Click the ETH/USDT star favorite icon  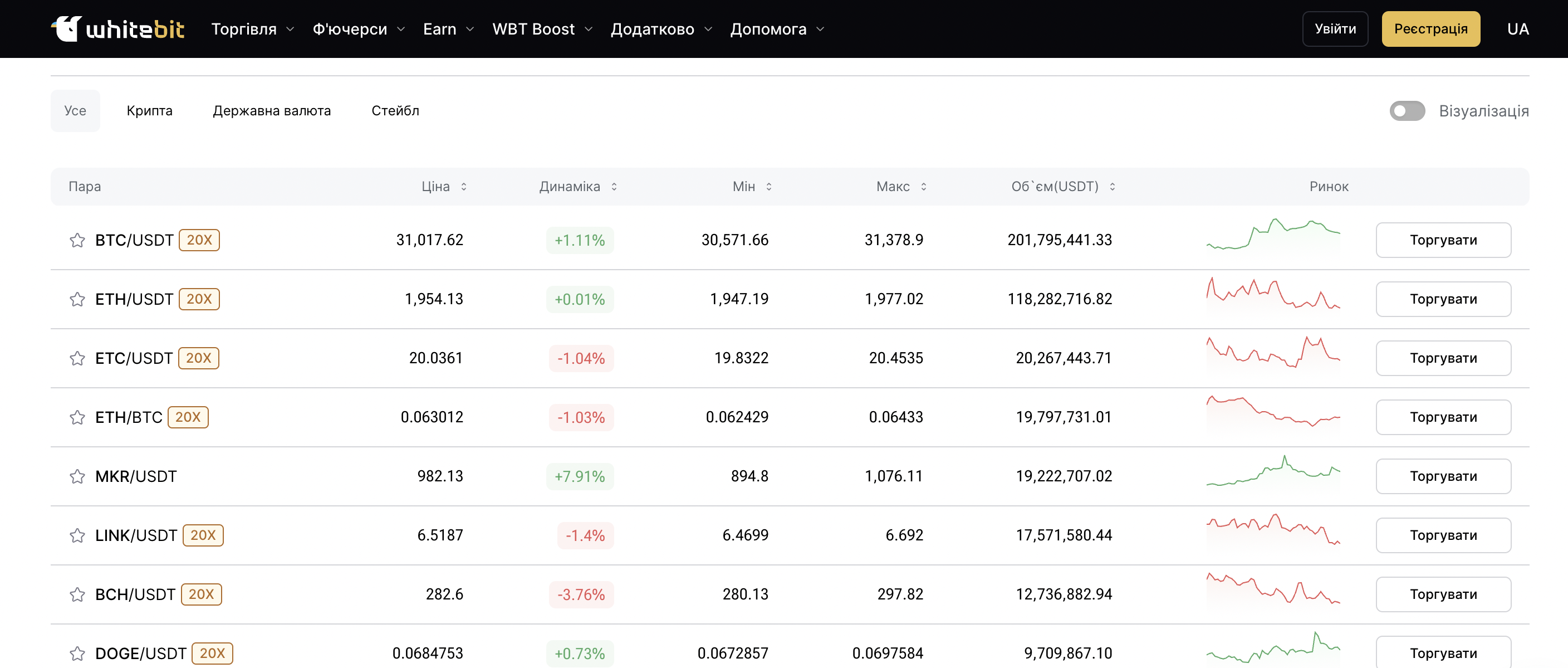click(x=75, y=298)
